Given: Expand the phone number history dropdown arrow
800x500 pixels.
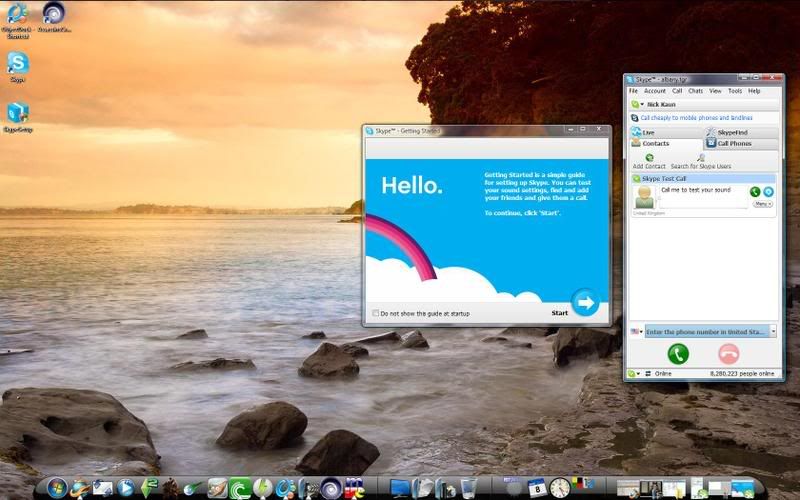Looking at the screenshot, I should point(773,332).
